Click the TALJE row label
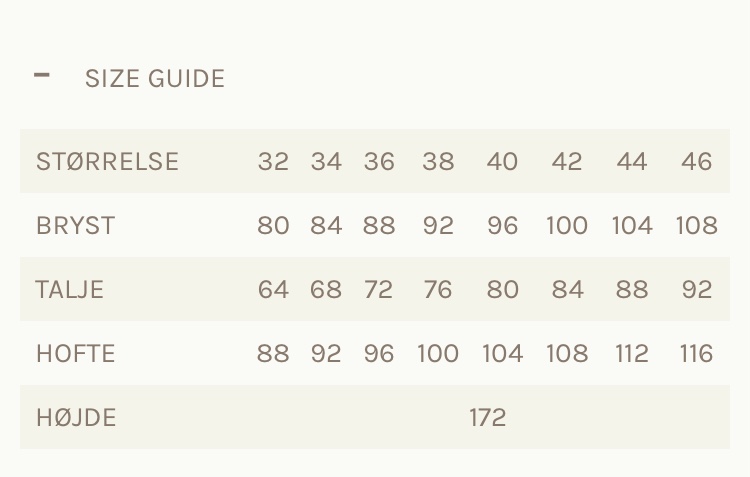 (70, 289)
